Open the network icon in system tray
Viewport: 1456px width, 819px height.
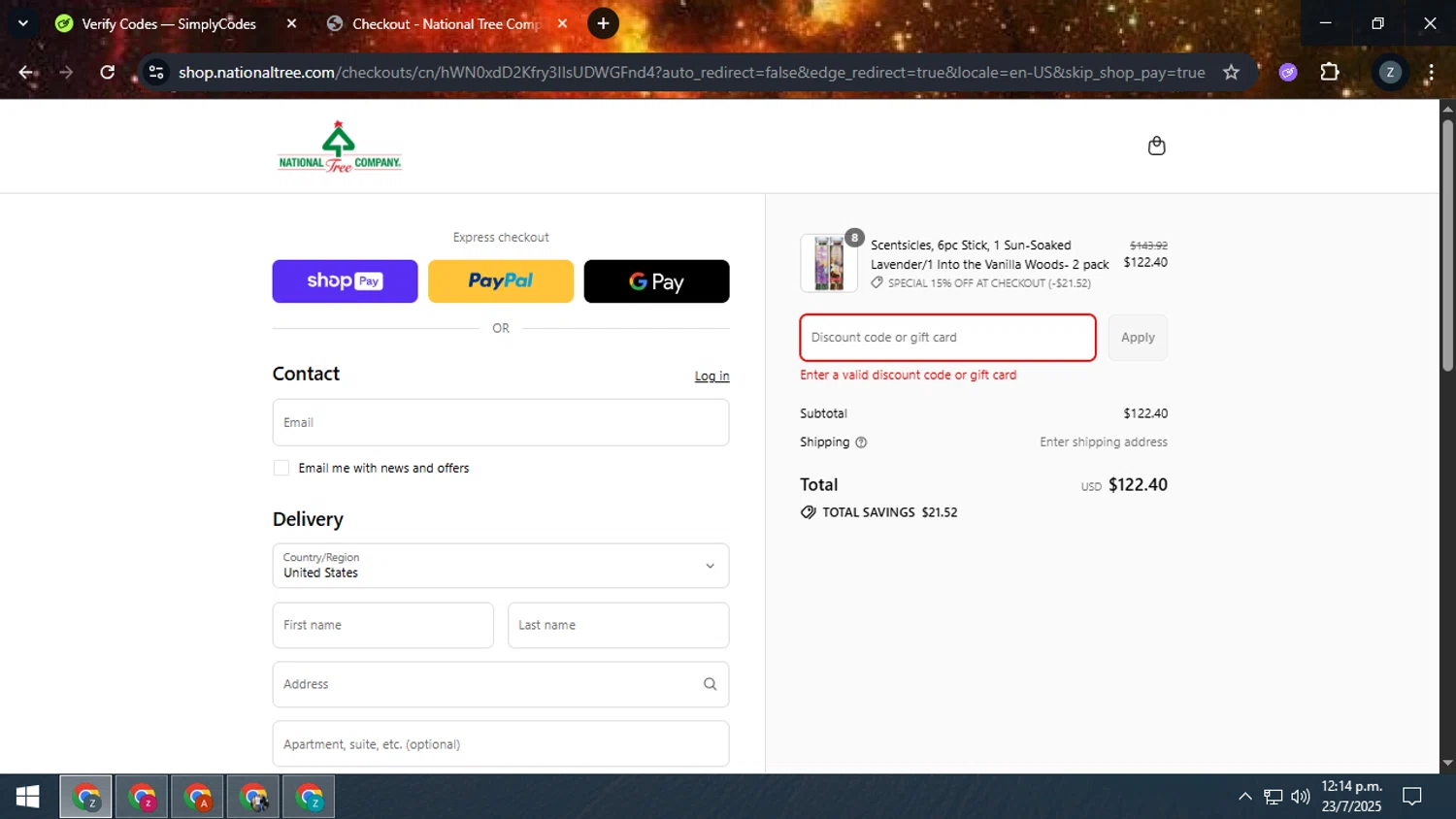point(1273,797)
